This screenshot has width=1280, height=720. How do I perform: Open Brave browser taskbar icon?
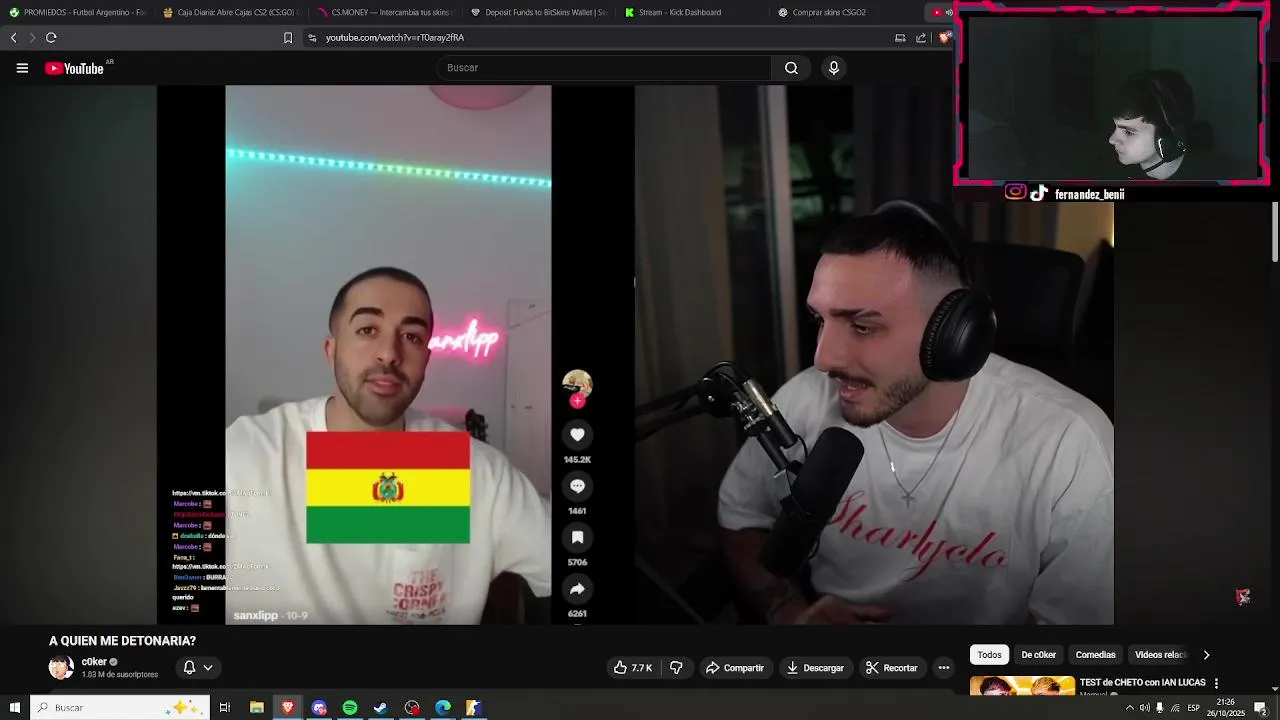288,708
